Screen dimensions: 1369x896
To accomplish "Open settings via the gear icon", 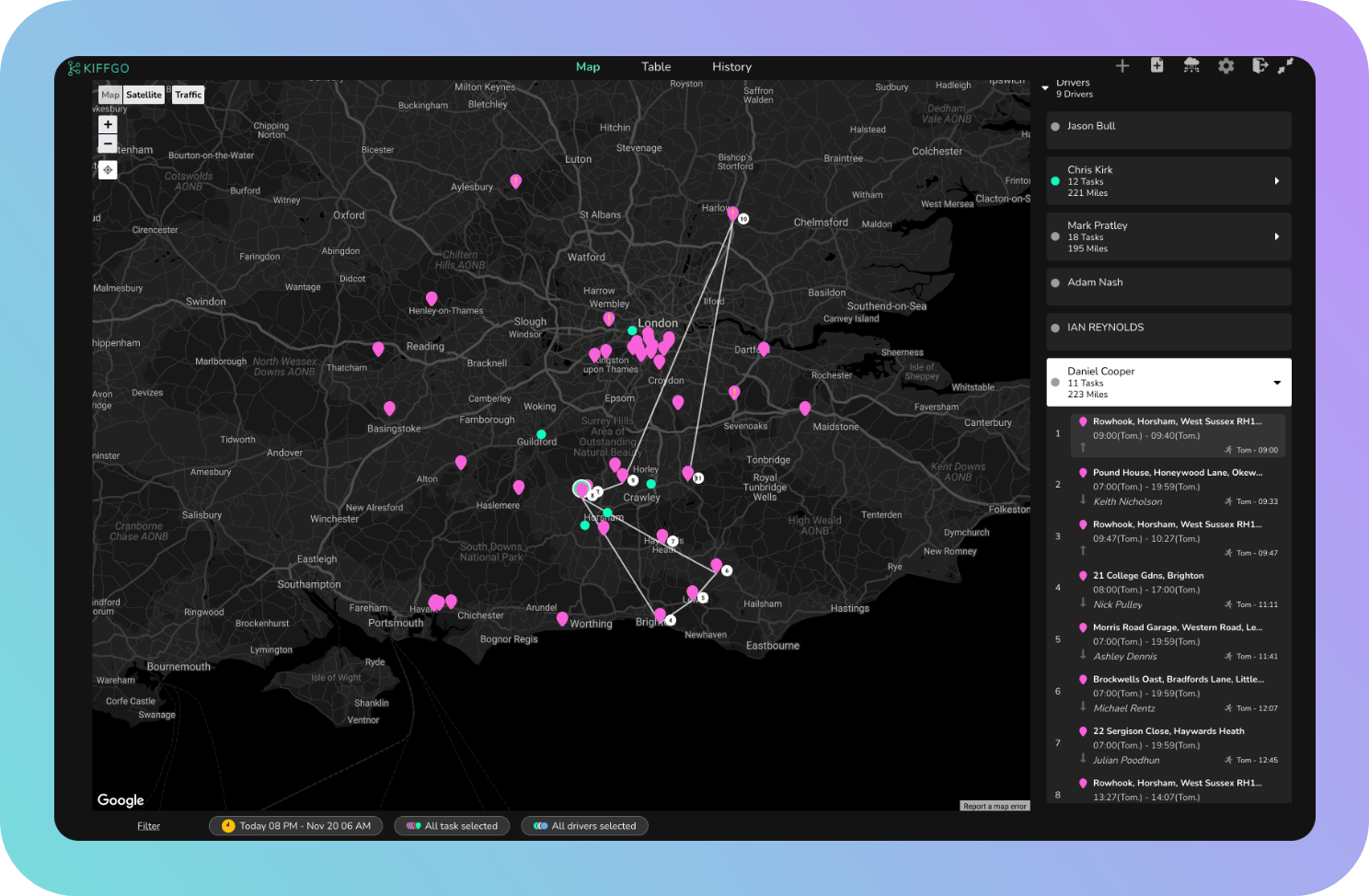I will (x=1226, y=66).
